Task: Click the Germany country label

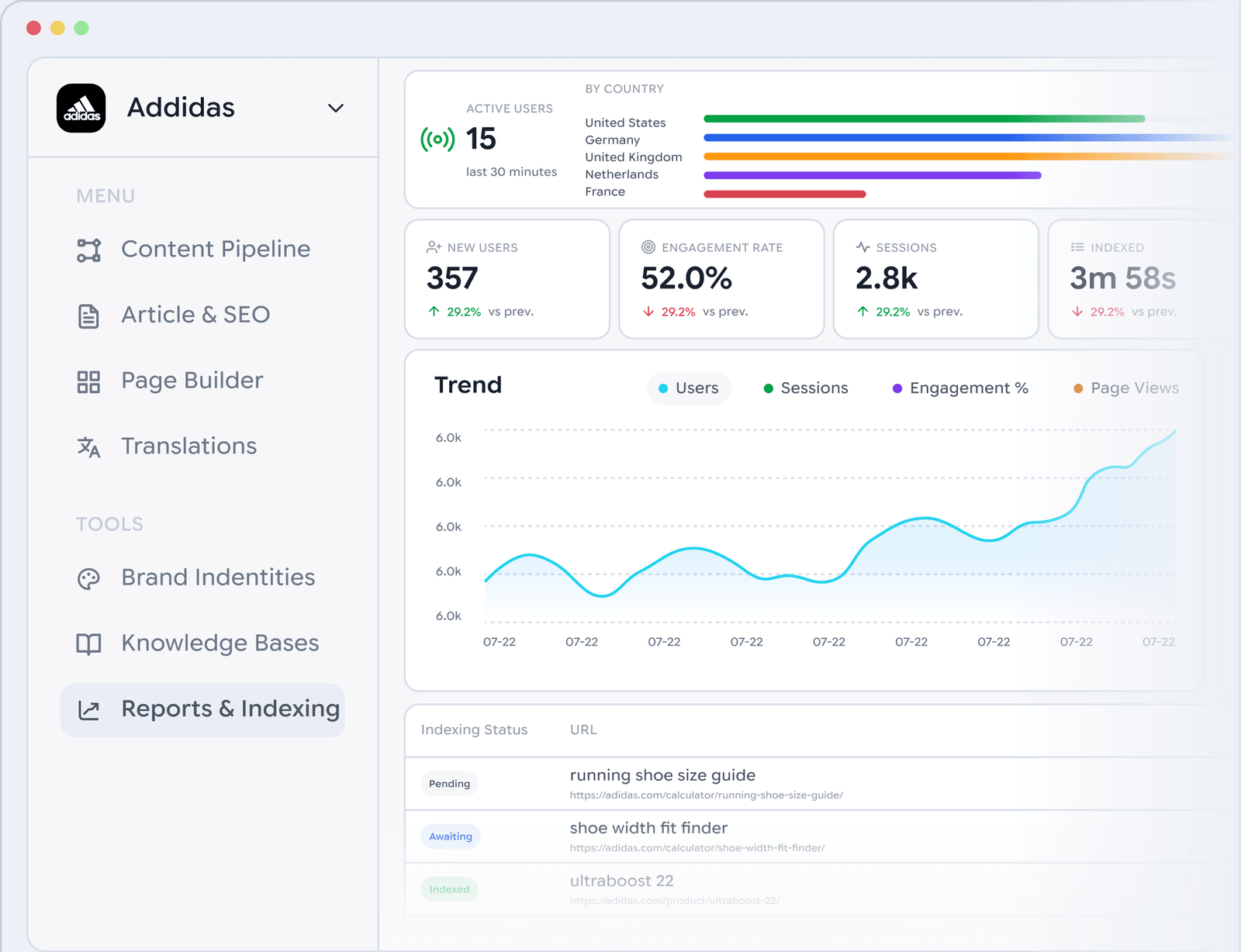Action: point(613,140)
